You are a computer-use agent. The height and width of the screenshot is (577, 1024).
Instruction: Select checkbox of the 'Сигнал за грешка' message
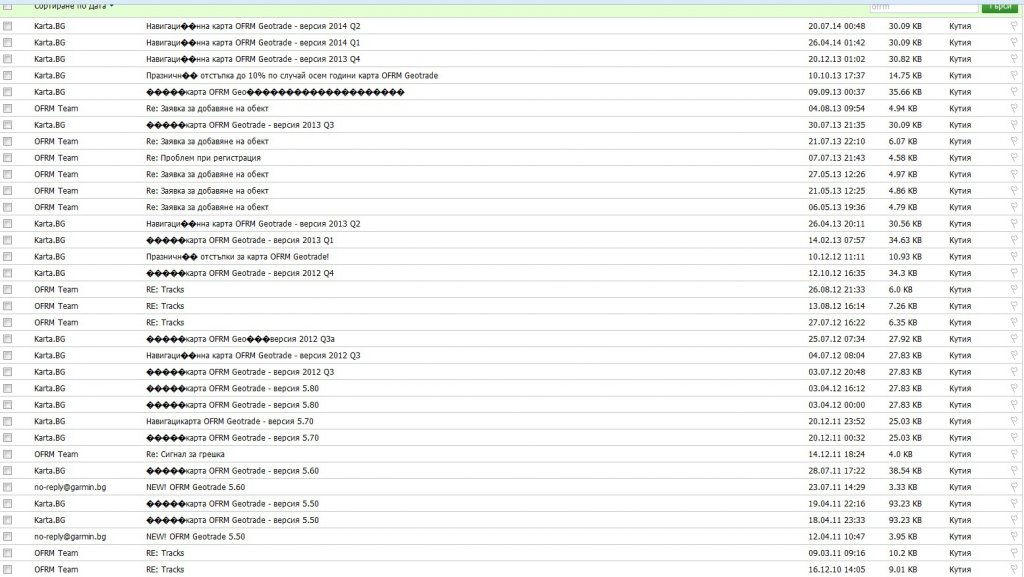8,454
